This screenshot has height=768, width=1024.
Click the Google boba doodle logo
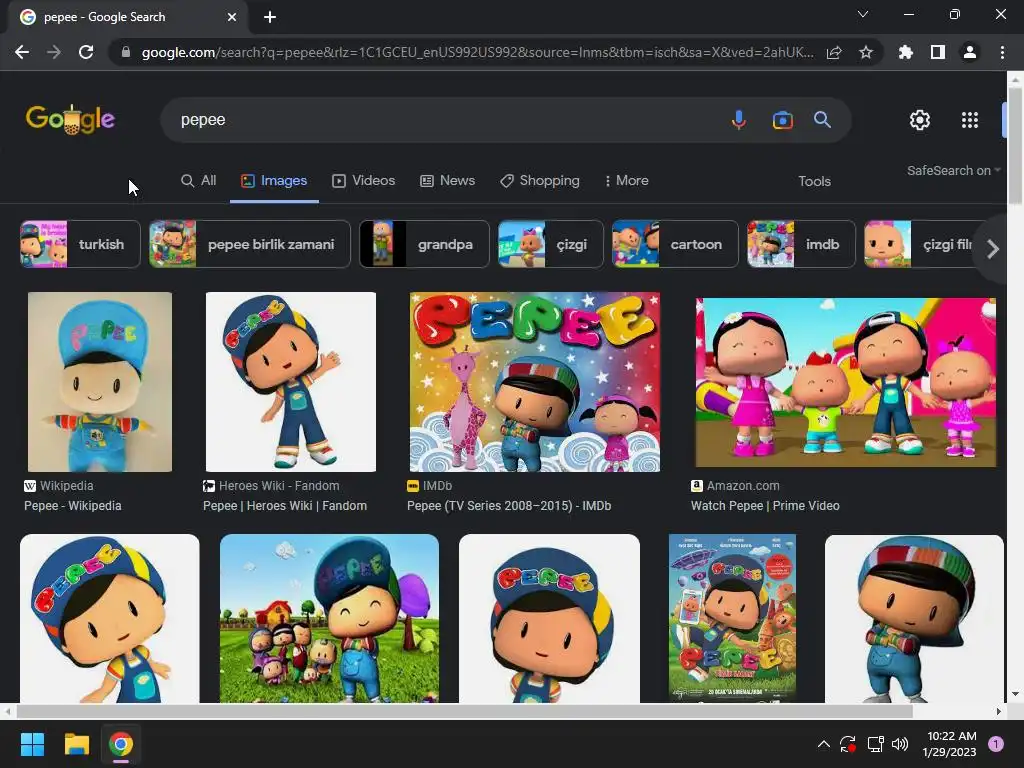[x=70, y=120]
